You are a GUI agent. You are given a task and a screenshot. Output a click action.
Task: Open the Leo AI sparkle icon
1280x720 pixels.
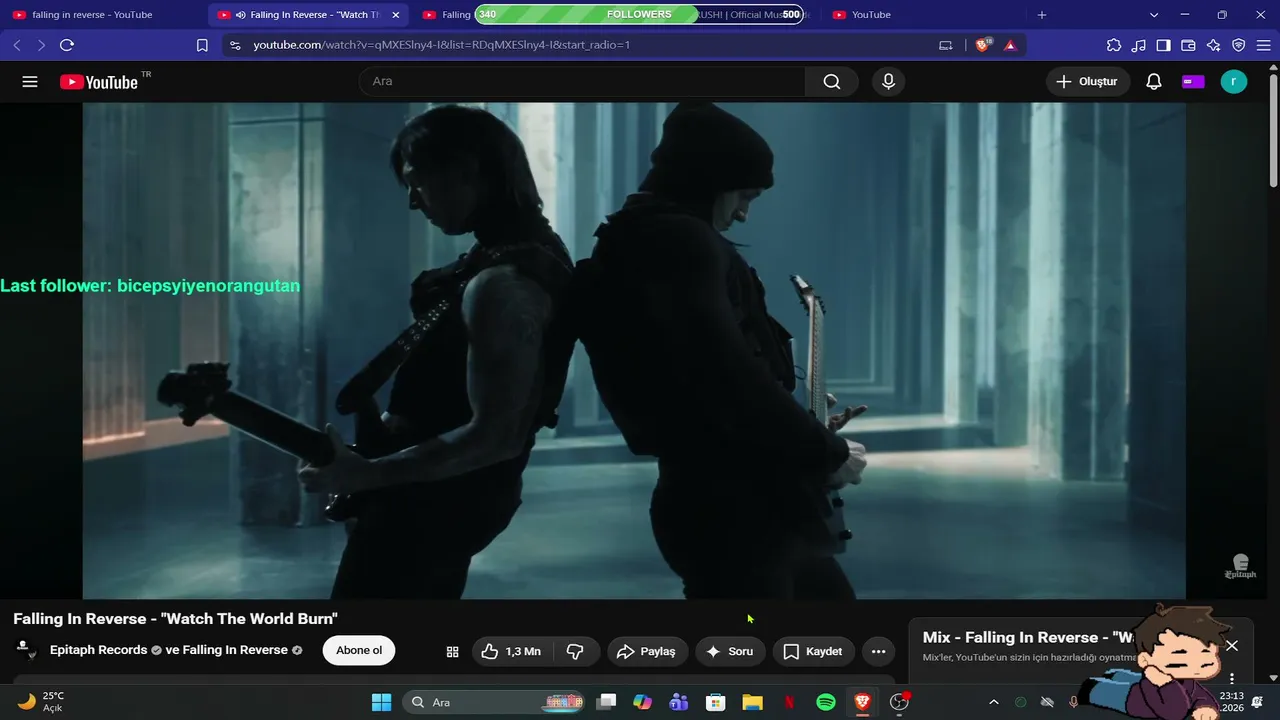1214,45
